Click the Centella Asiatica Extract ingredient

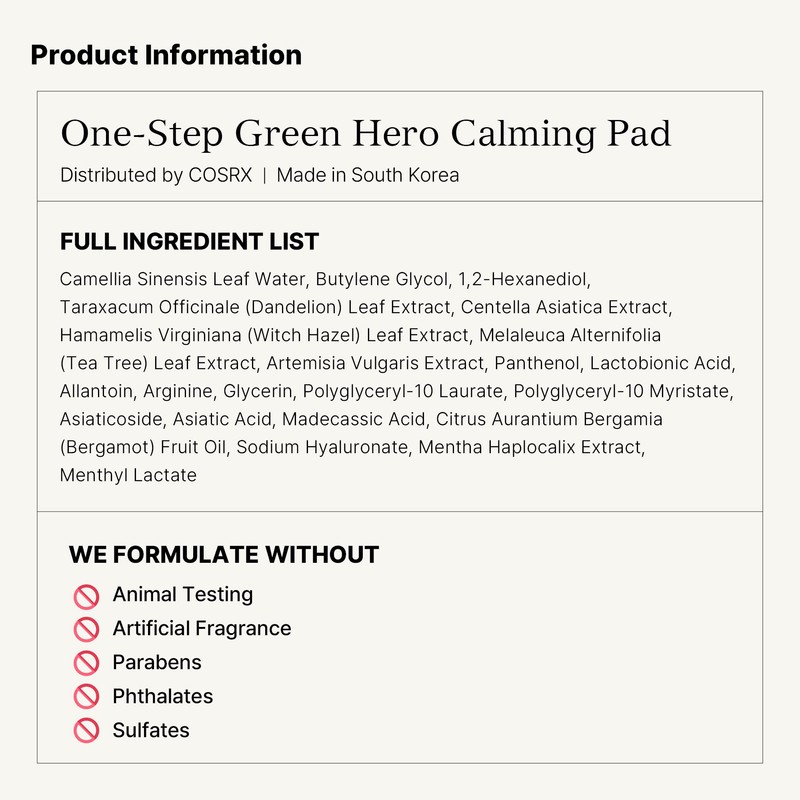pos(566,306)
